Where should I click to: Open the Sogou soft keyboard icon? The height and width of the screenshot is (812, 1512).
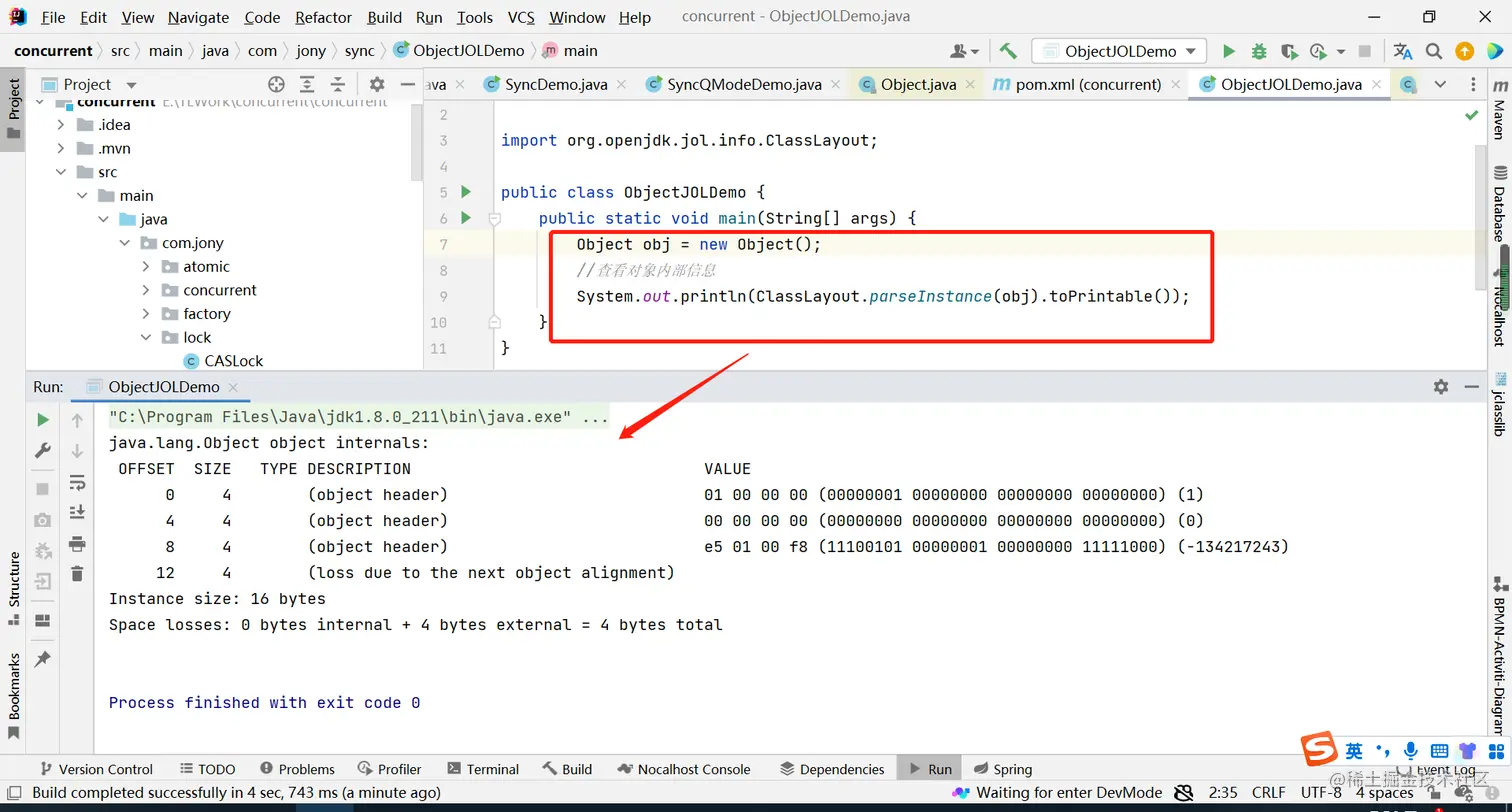[1439, 751]
